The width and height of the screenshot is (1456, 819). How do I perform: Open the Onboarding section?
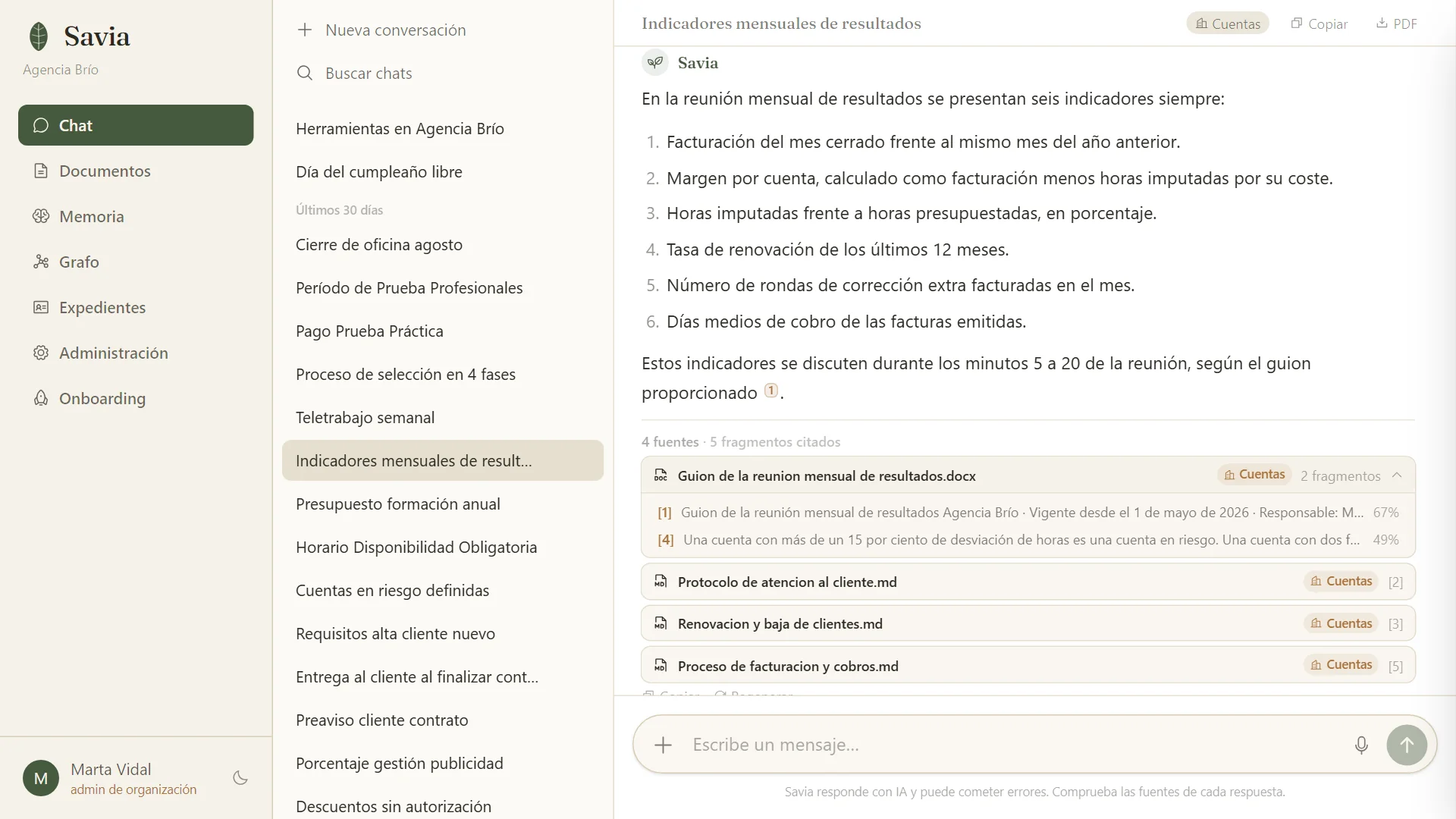(136, 398)
